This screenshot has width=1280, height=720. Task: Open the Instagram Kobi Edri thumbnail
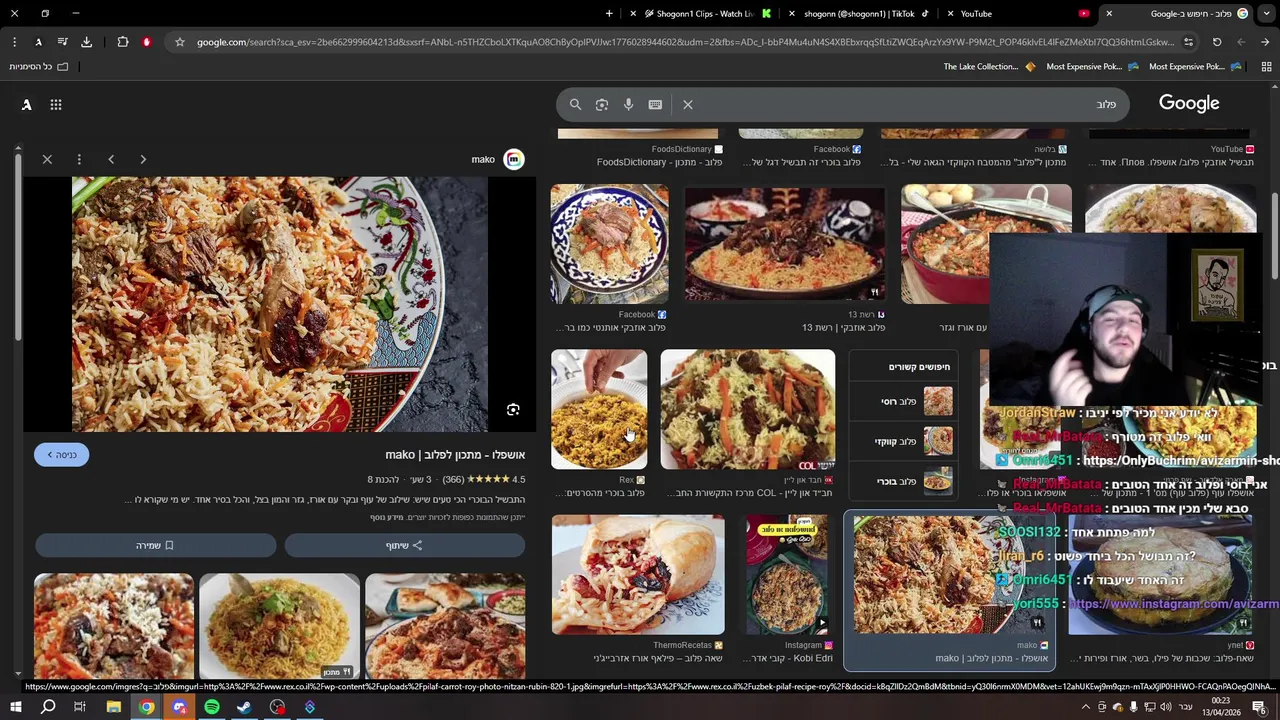coord(787,574)
